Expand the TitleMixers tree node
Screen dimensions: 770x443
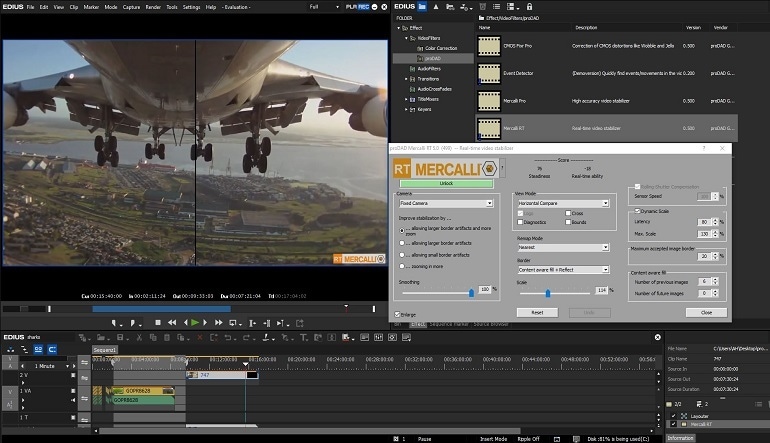tap(406, 99)
